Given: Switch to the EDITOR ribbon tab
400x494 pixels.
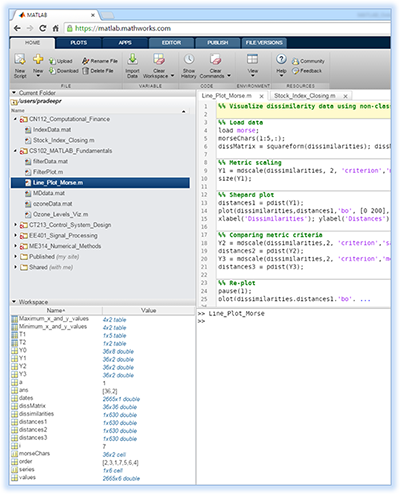Looking at the screenshot, I should pyautogui.click(x=171, y=43).
